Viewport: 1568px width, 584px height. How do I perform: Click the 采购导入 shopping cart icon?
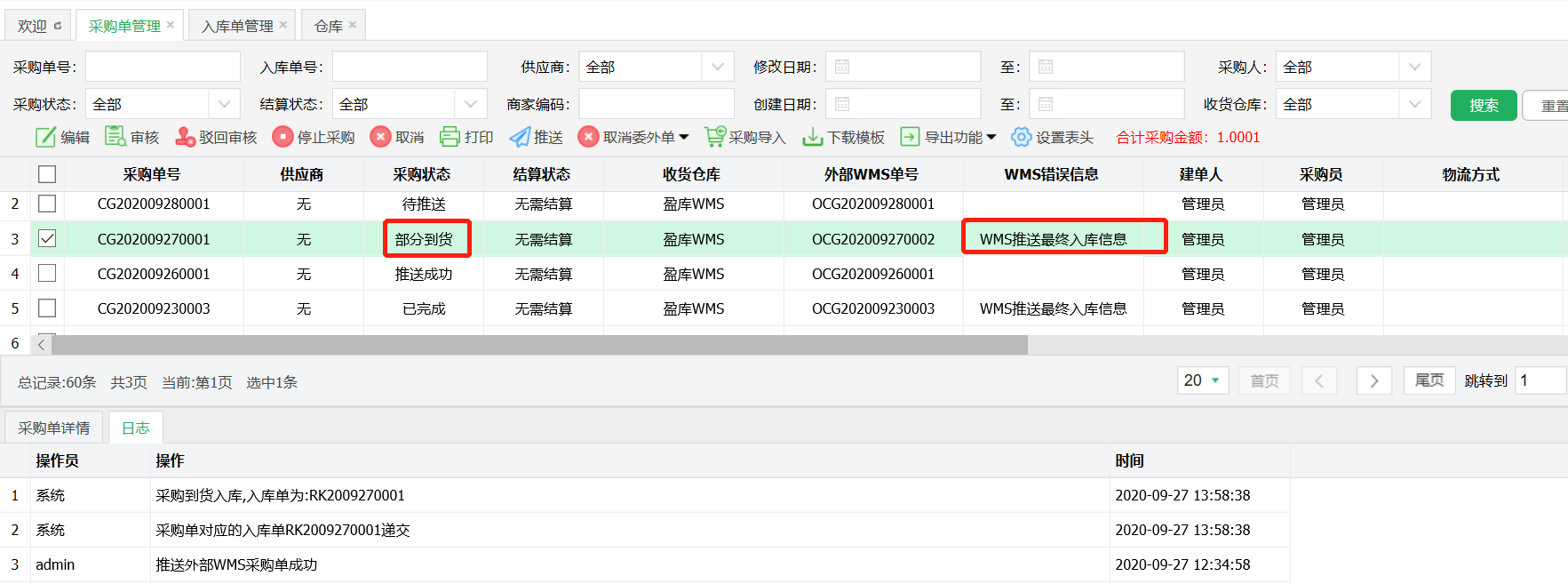click(x=715, y=137)
